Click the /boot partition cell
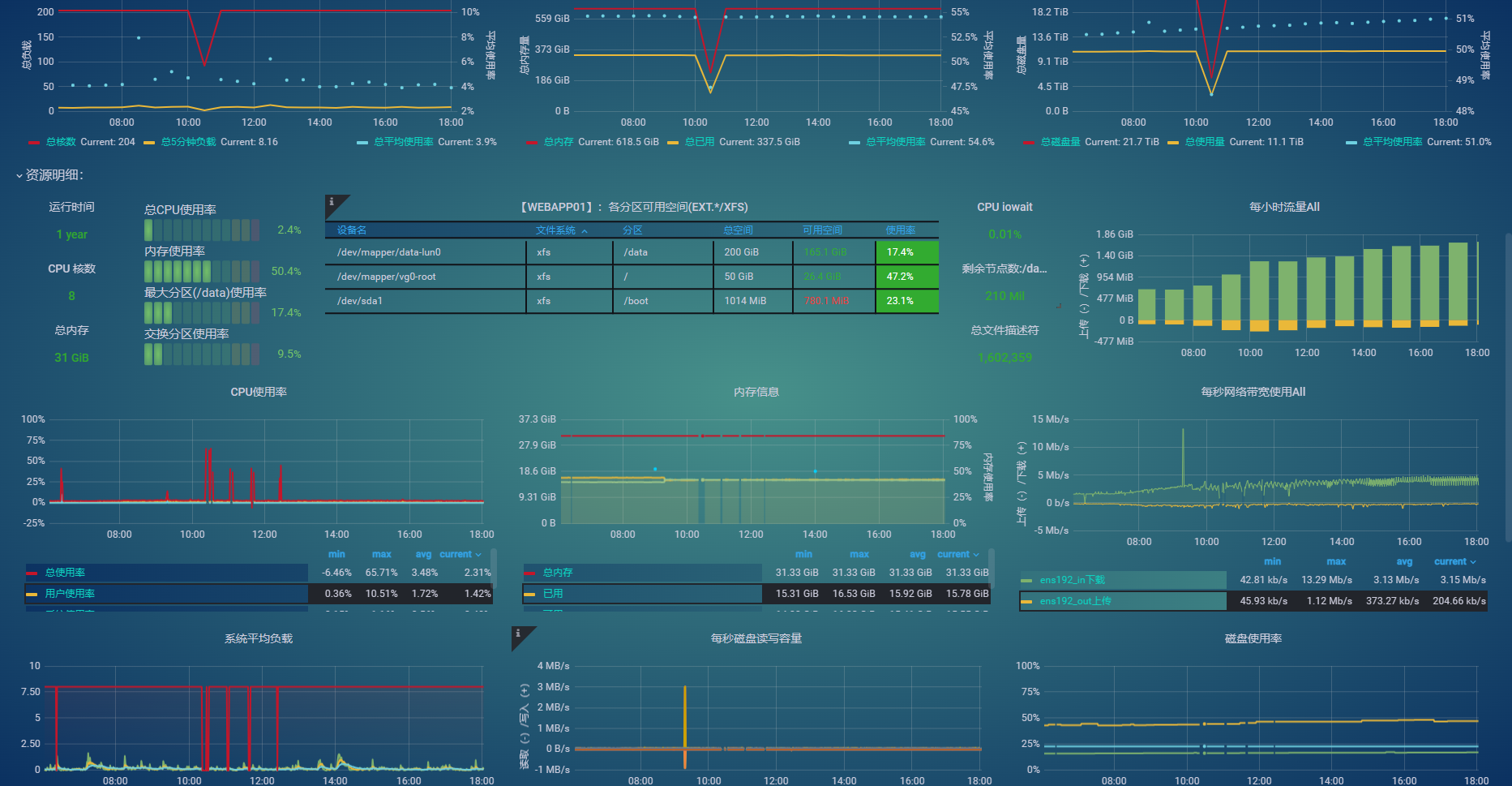 (663, 301)
